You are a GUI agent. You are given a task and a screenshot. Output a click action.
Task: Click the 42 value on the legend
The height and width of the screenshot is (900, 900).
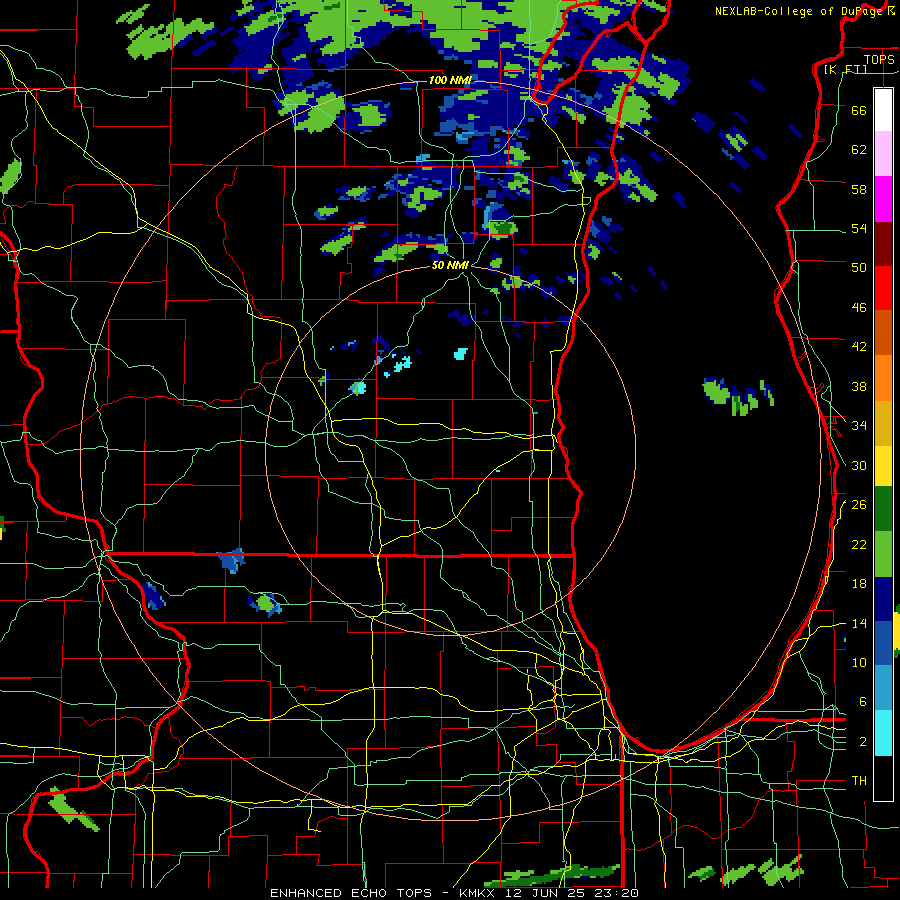point(859,347)
